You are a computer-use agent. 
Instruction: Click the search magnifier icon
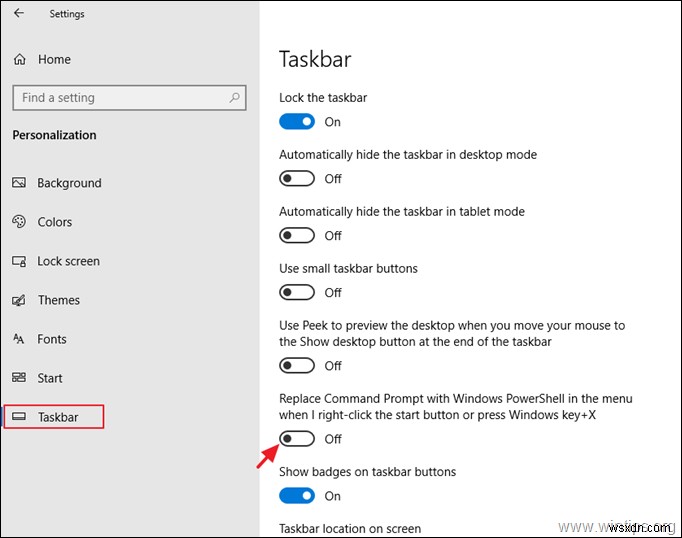pyautogui.click(x=235, y=97)
